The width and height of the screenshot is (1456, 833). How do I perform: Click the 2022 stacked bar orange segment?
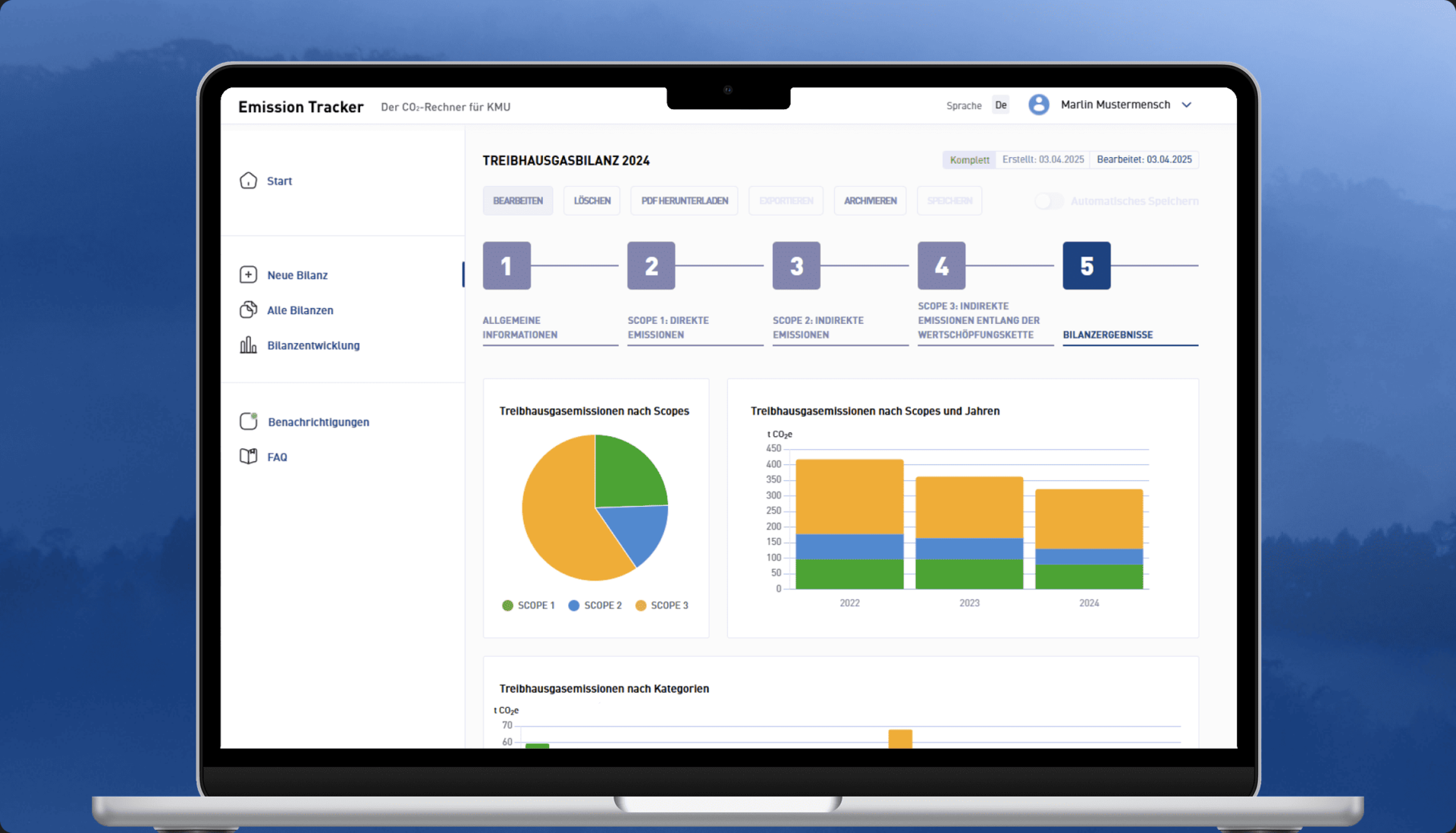[849, 496]
